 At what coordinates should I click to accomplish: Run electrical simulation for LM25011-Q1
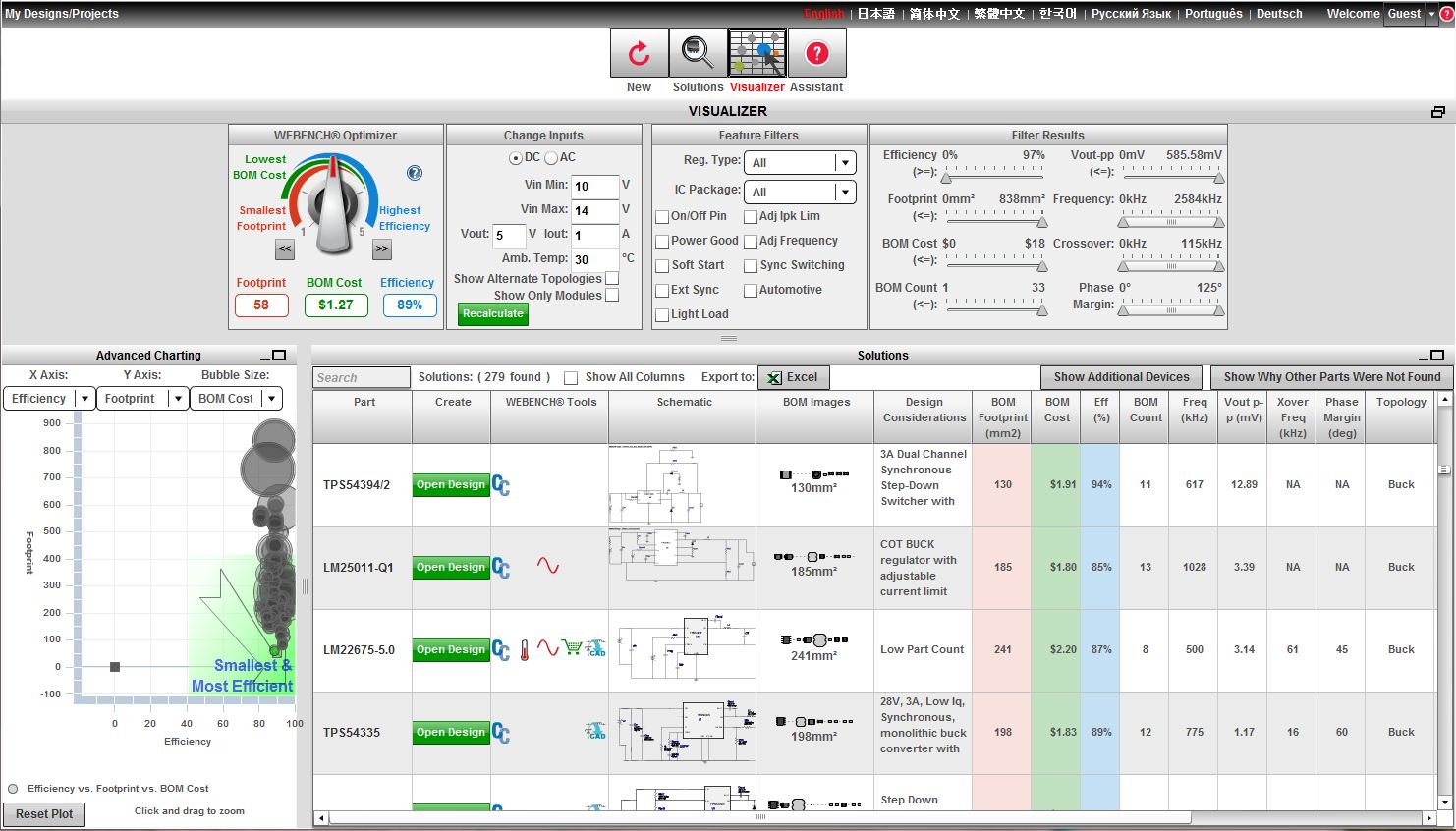[547, 566]
